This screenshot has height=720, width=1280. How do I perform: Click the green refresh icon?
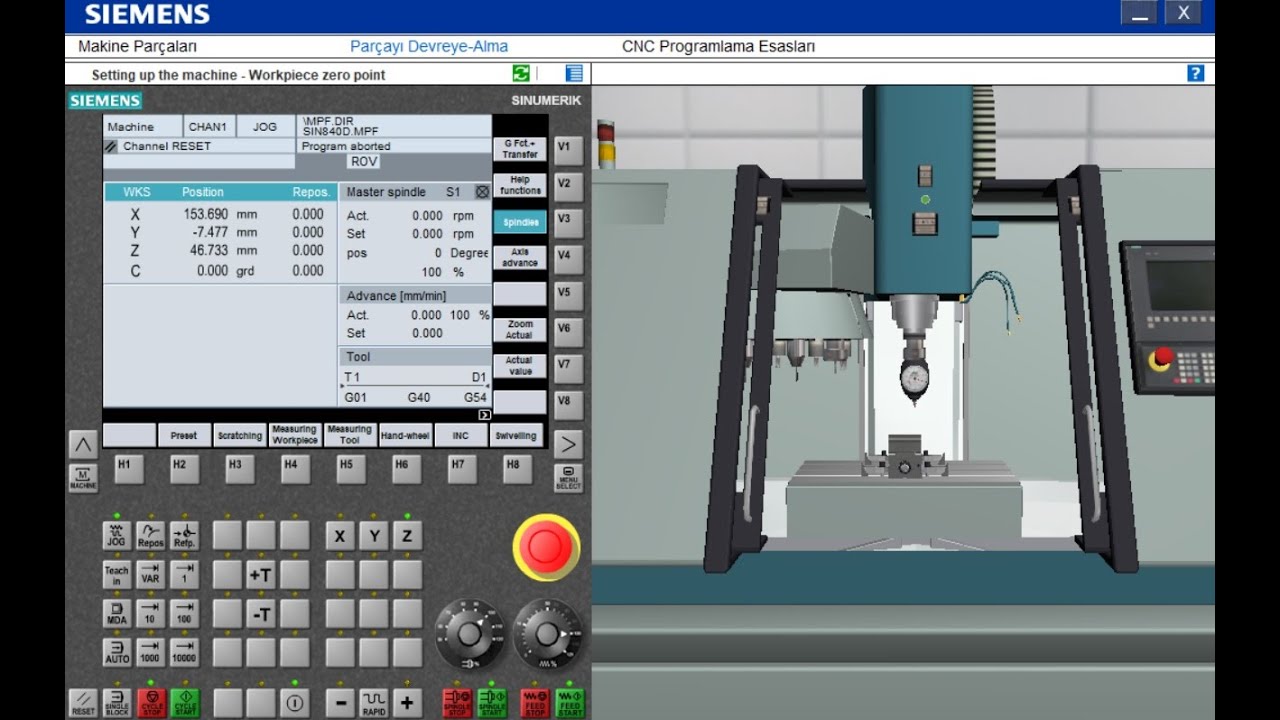click(x=521, y=73)
